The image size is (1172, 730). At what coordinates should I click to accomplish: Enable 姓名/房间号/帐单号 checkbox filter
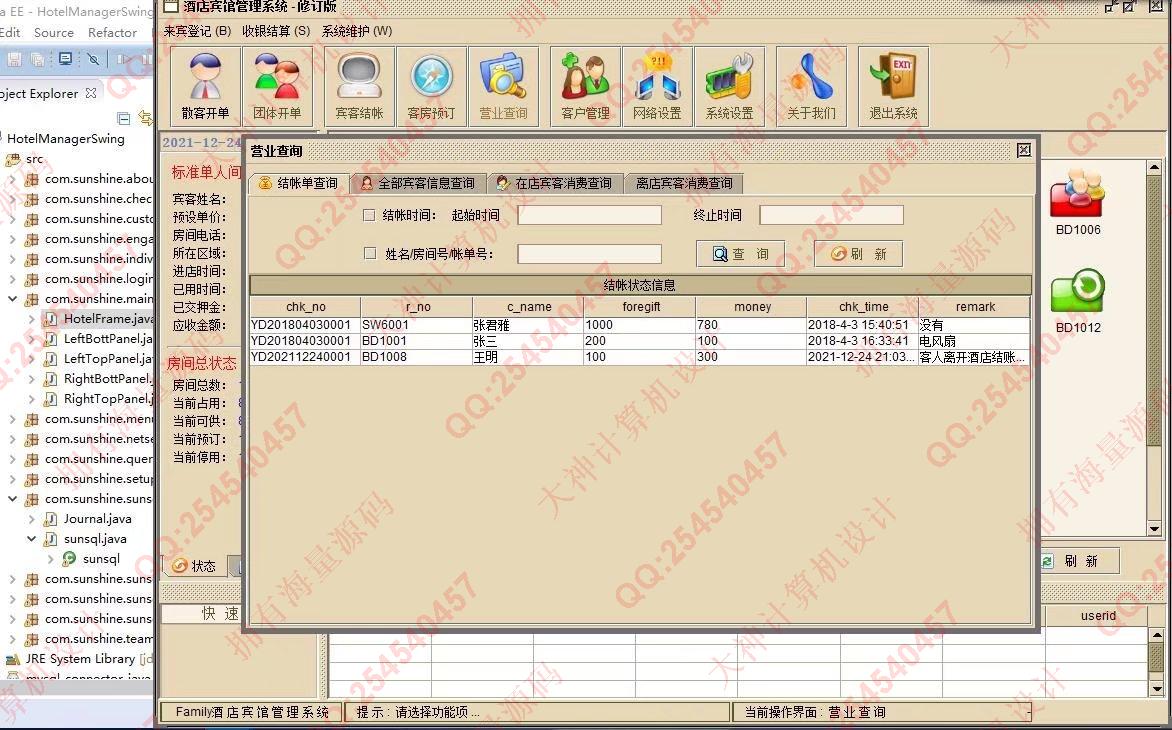coord(369,253)
